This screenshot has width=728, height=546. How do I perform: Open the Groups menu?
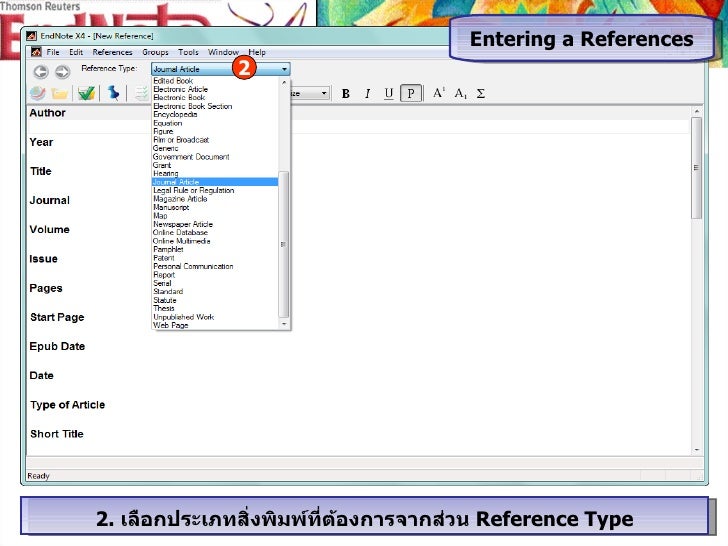coord(155,52)
